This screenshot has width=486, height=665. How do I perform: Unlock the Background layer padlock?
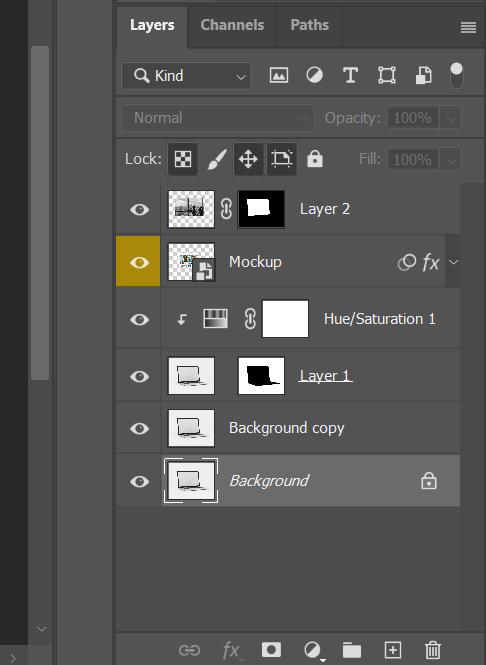(x=429, y=481)
